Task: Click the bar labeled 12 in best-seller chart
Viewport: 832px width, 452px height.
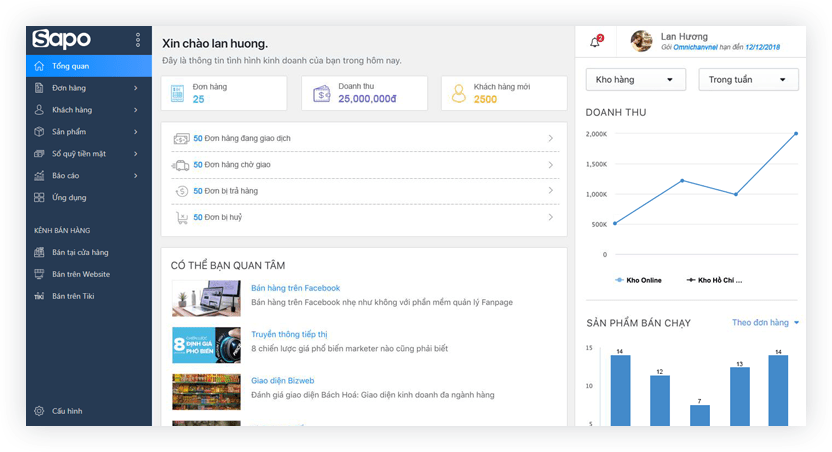Action: tap(660, 401)
